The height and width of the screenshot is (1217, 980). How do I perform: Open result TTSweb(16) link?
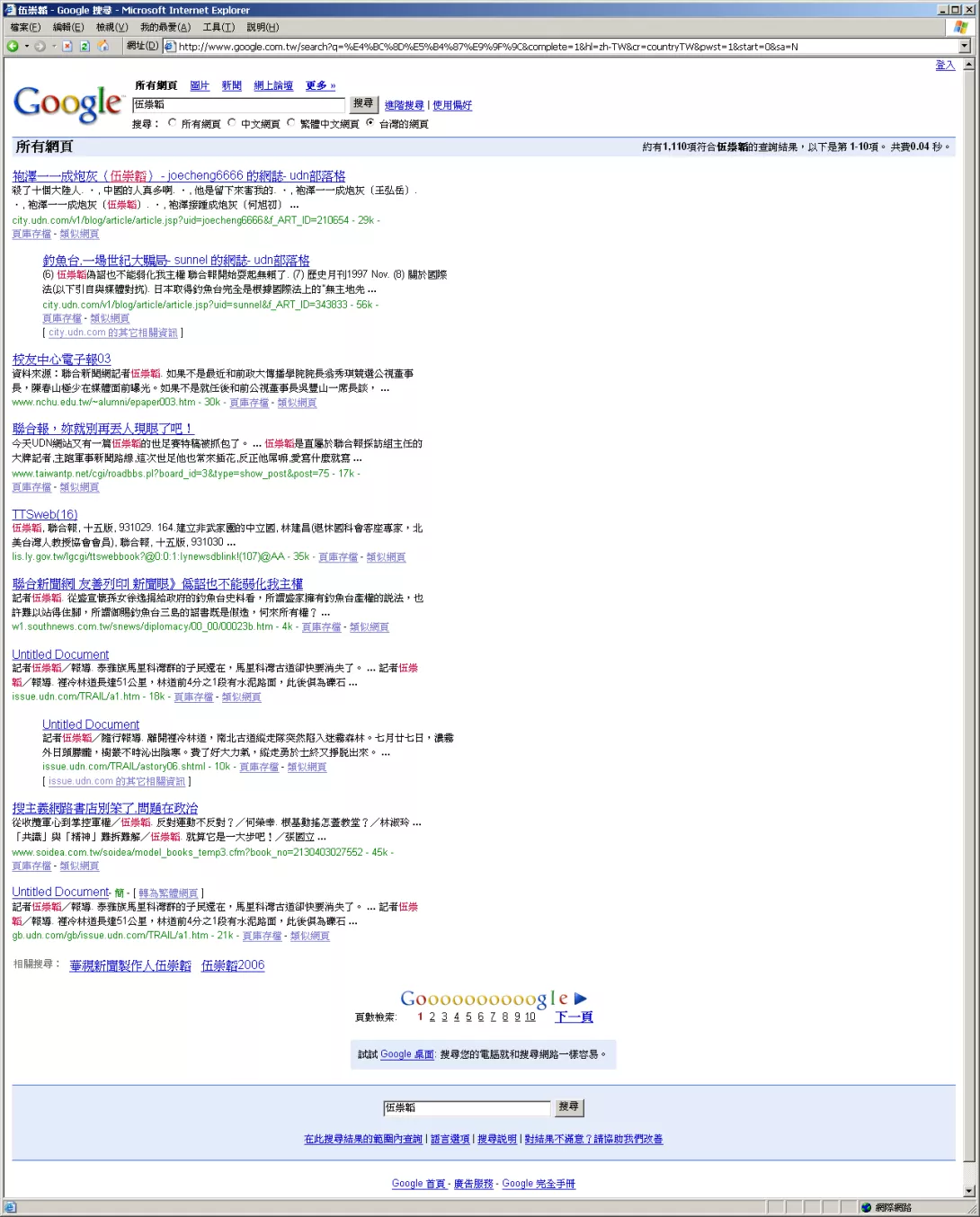click(x=45, y=514)
